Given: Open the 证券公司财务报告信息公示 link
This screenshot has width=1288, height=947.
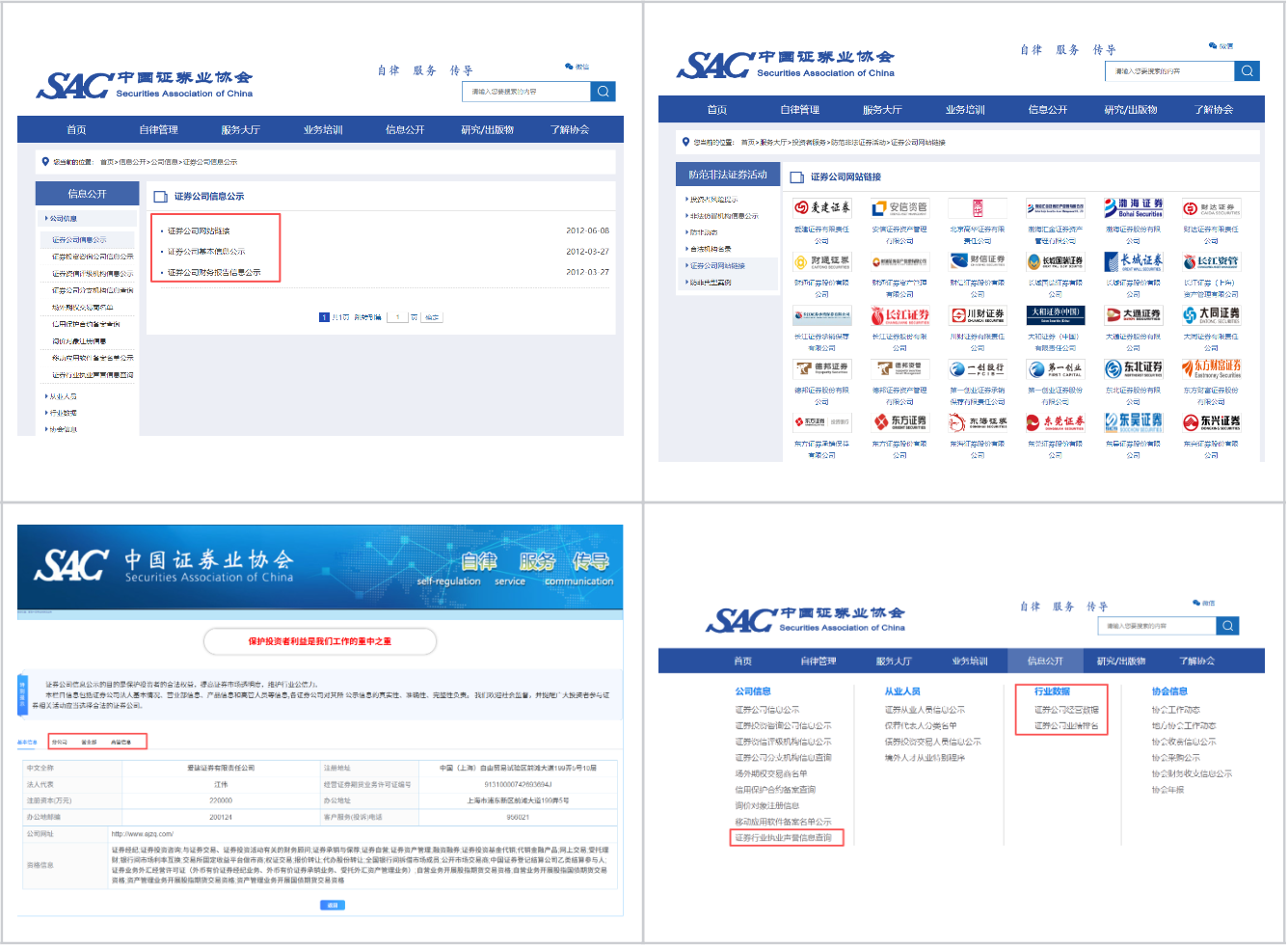Looking at the screenshot, I should pos(214,272).
